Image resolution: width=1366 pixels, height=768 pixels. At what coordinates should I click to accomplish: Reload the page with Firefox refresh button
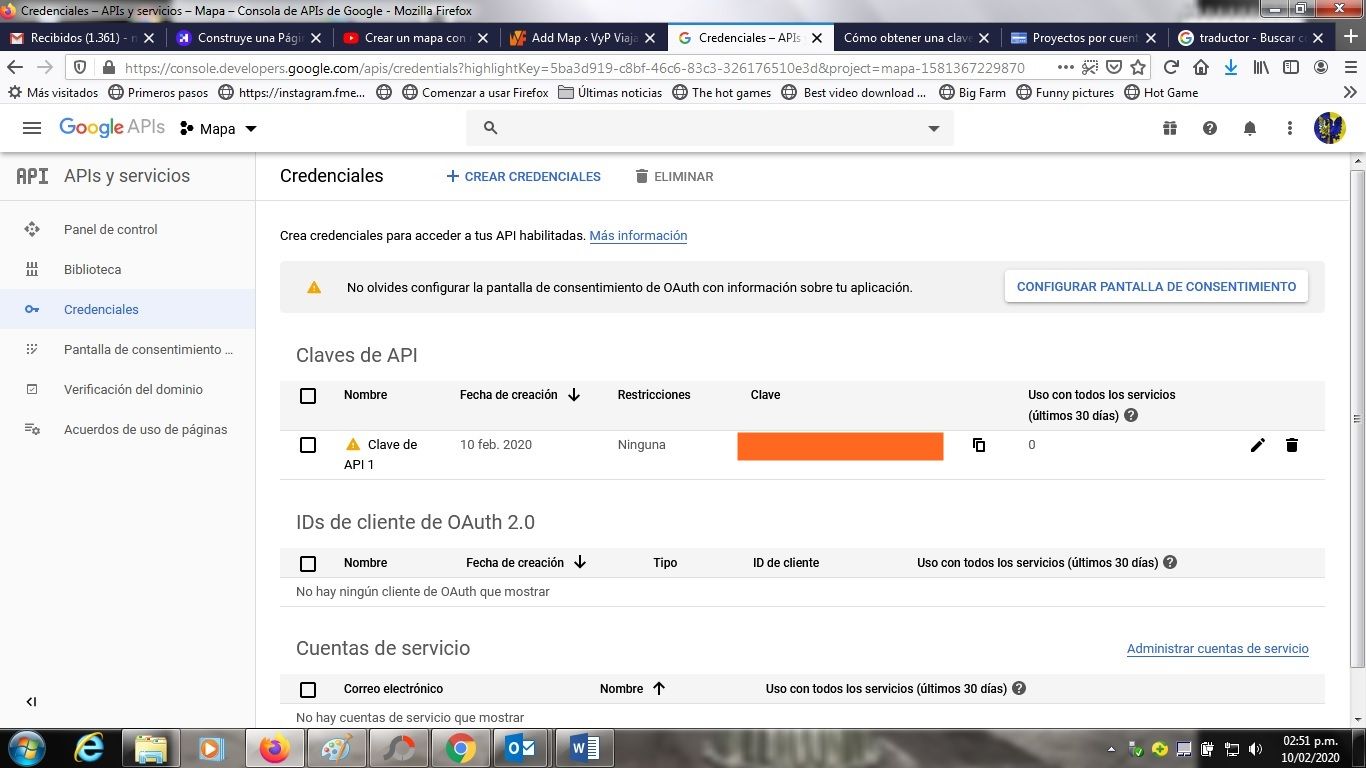(x=1171, y=67)
